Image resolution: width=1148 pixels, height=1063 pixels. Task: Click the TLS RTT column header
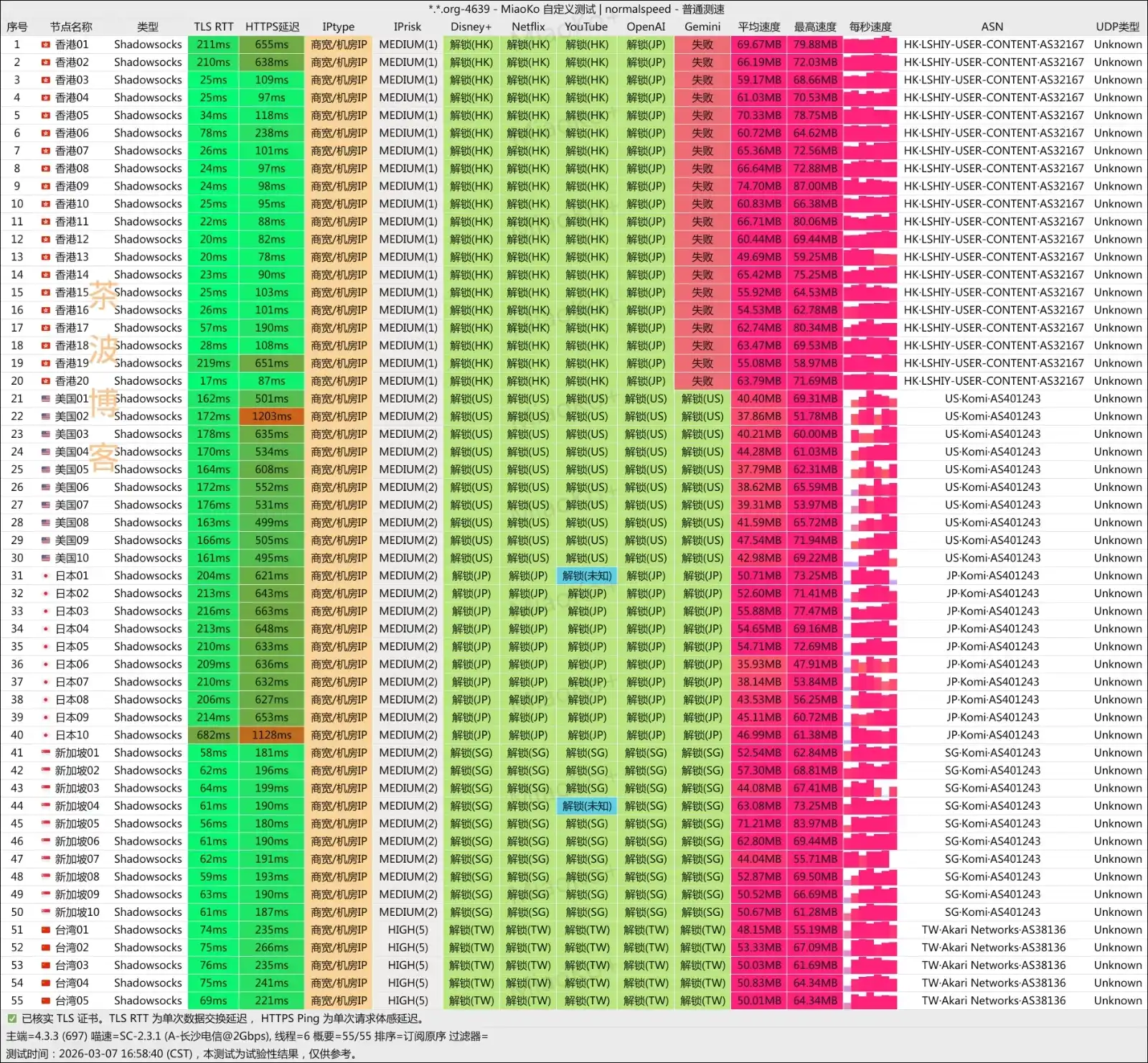pyautogui.click(x=213, y=27)
